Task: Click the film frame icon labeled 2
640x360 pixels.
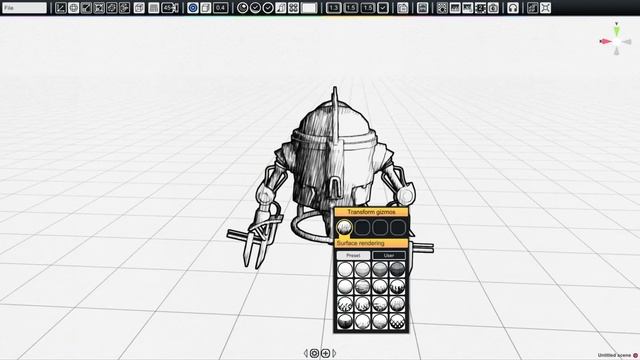Action: (x=480, y=8)
